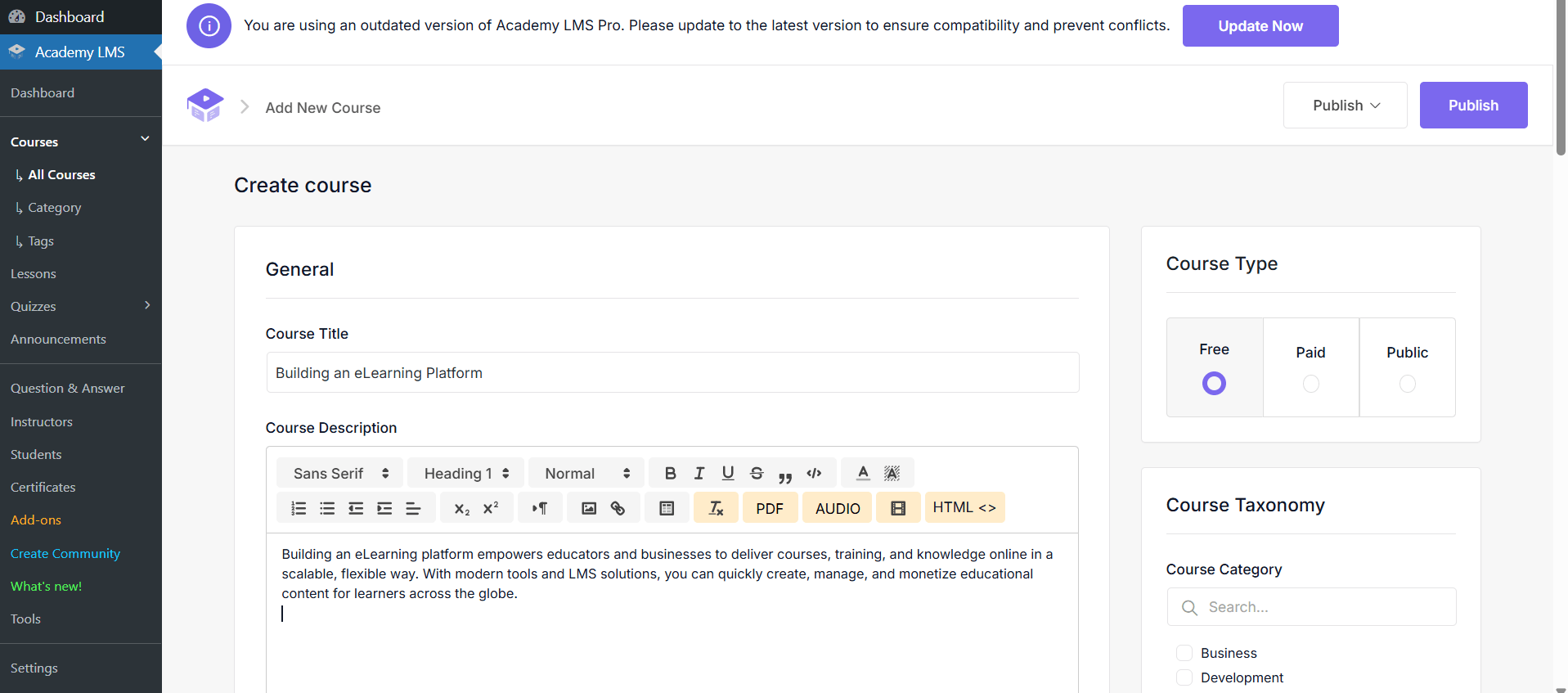
Task: Click the Course Title input field
Action: pos(672,373)
